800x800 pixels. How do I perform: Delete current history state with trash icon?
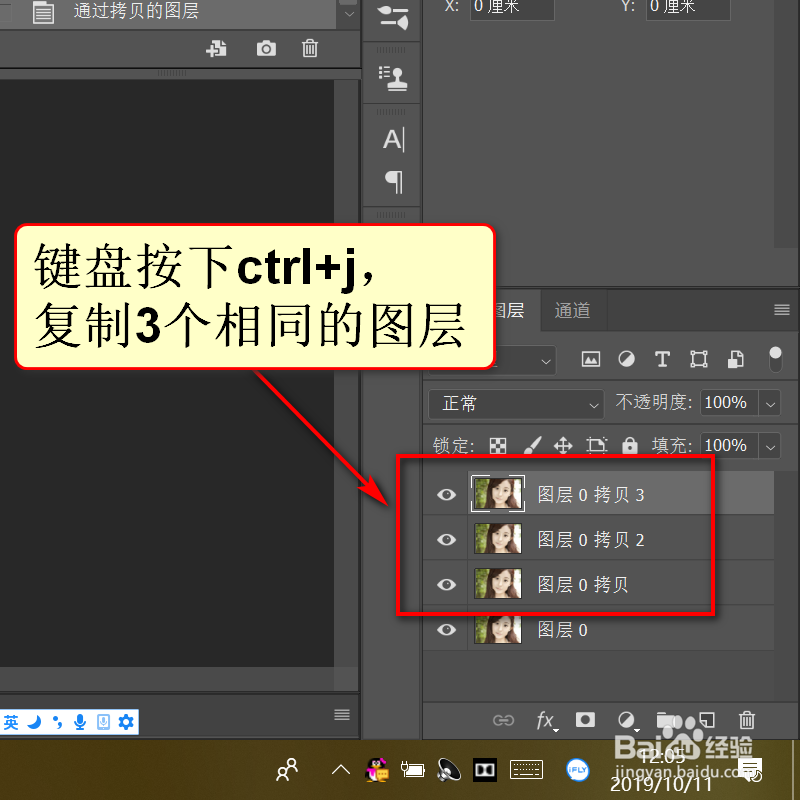310,49
